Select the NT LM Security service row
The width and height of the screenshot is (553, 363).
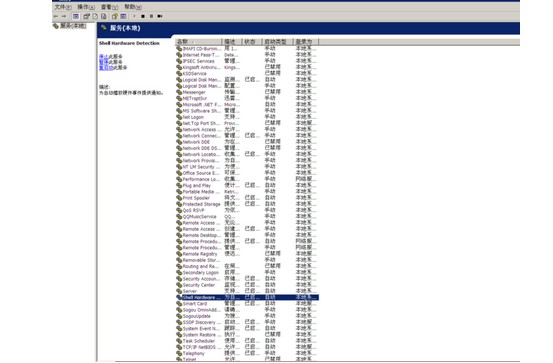tap(247, 167)
